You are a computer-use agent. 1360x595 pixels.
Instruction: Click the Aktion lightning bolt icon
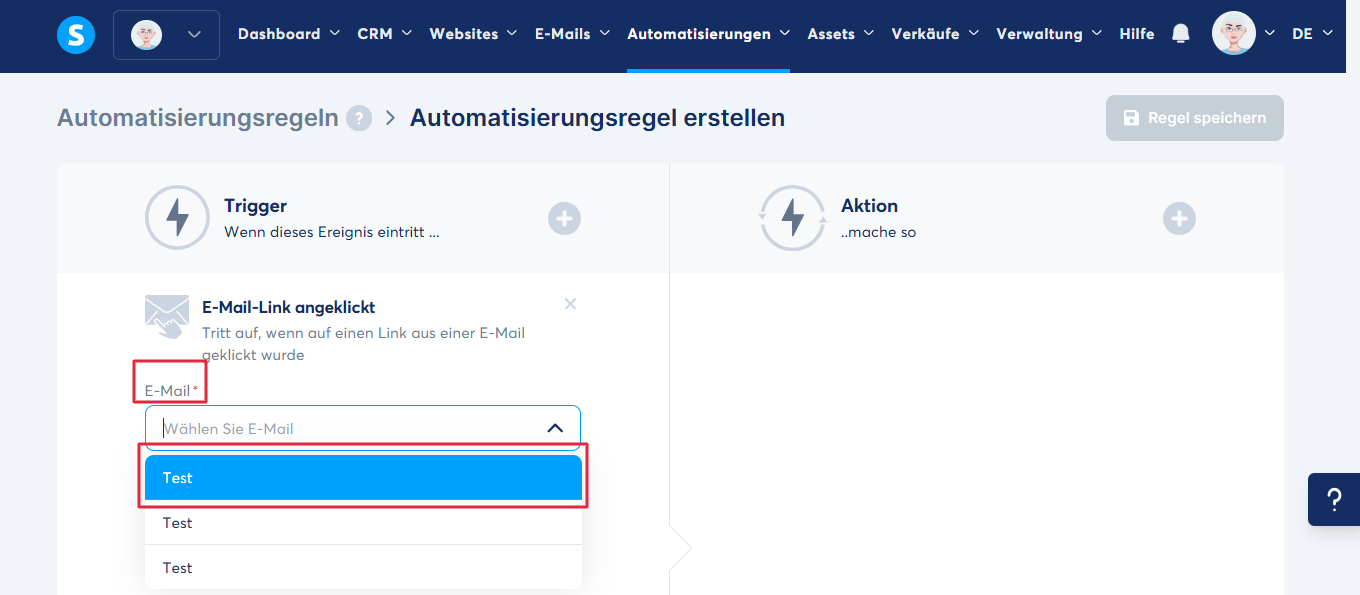[x=793, y=218]
